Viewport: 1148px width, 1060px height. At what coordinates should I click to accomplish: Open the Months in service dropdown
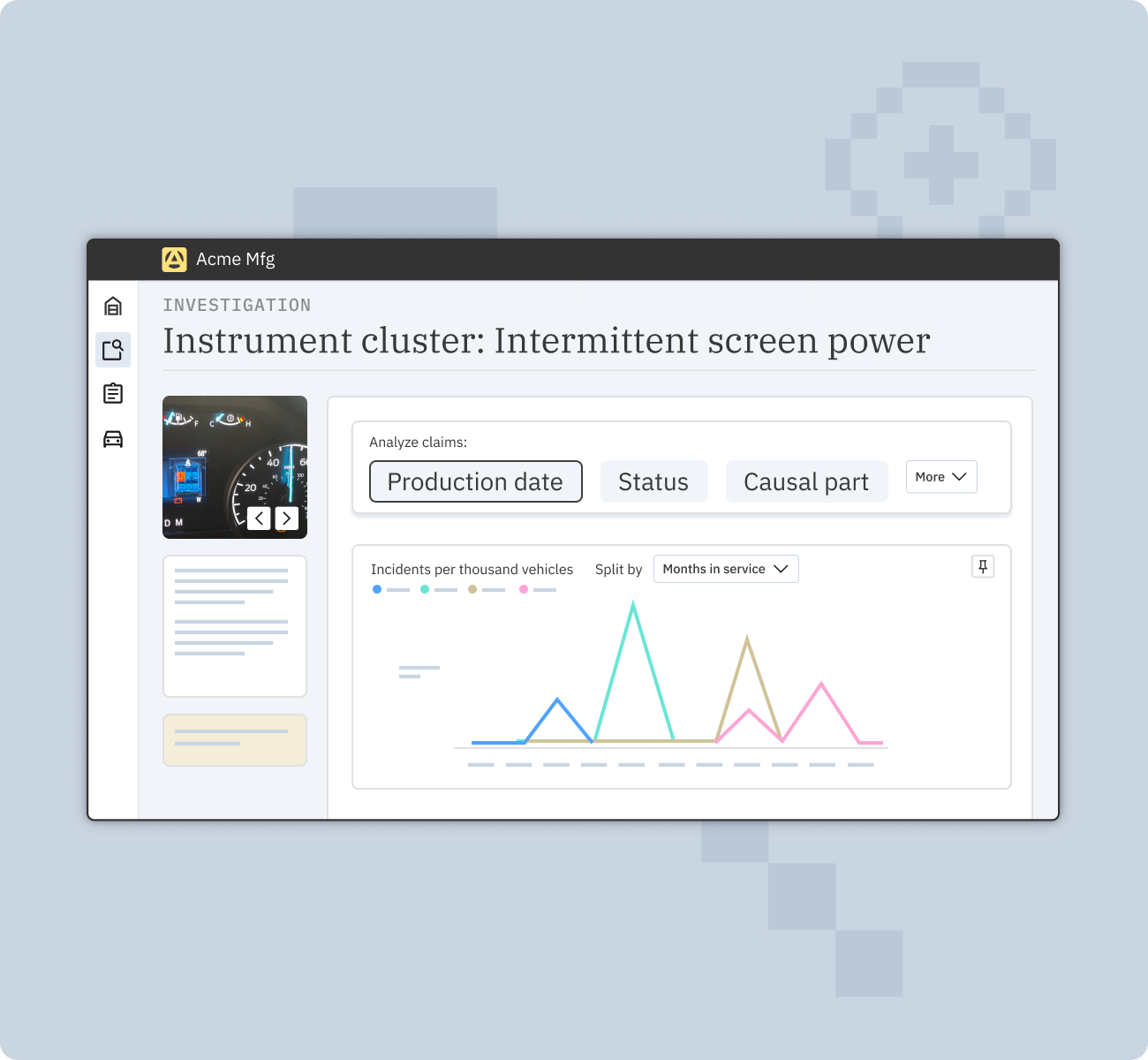726,569
